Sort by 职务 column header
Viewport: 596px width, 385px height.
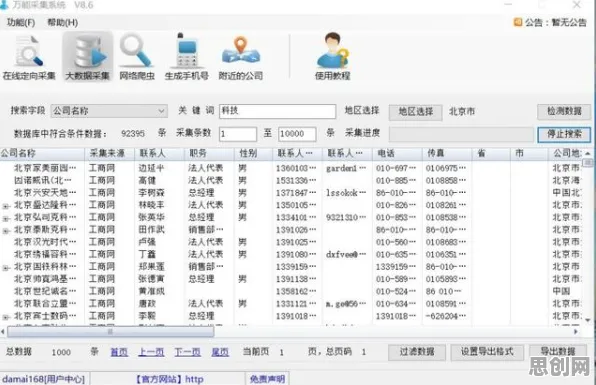click(209, 153)
